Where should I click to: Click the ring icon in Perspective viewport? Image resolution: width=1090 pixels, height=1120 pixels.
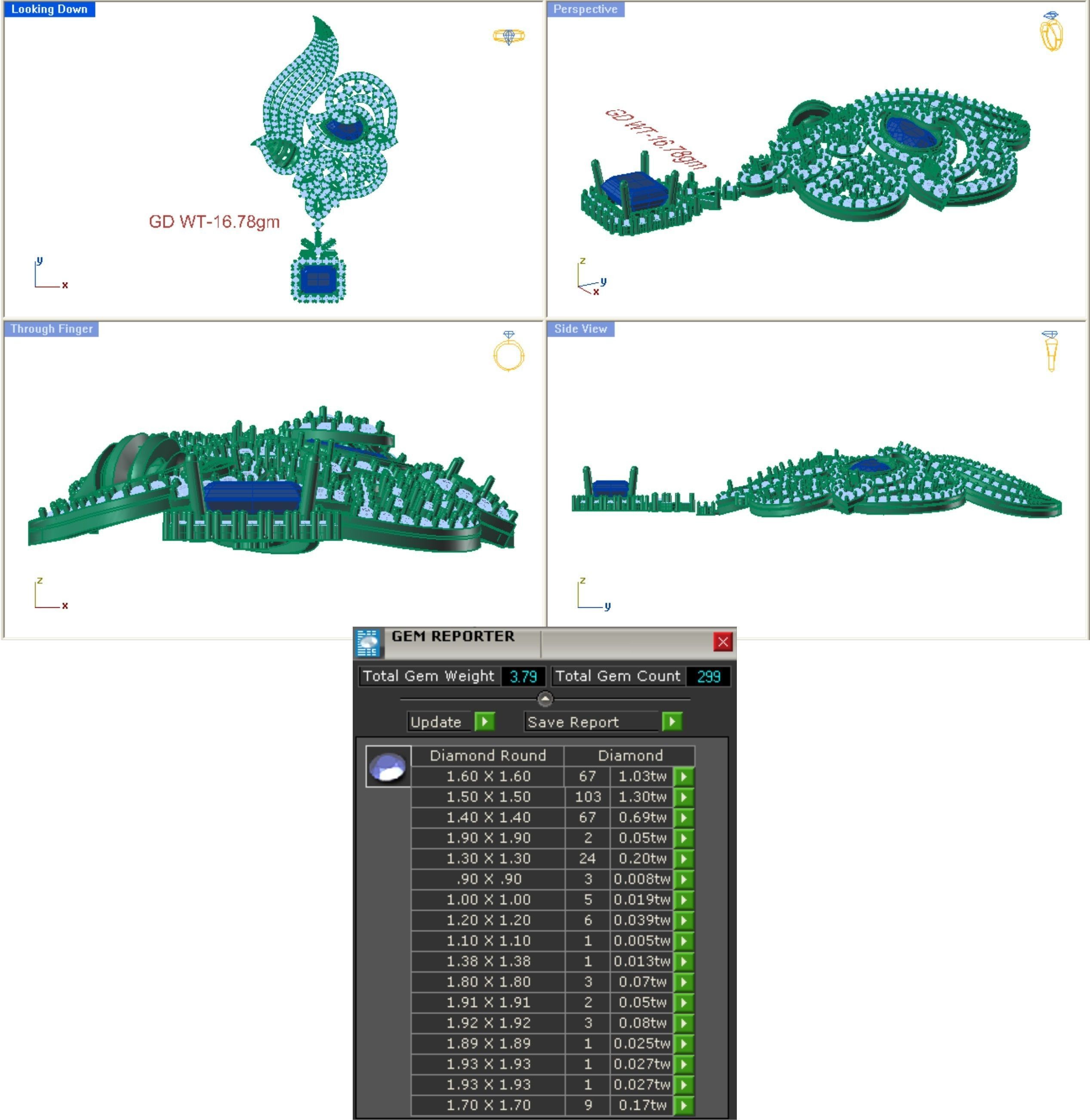(1051, 32)
